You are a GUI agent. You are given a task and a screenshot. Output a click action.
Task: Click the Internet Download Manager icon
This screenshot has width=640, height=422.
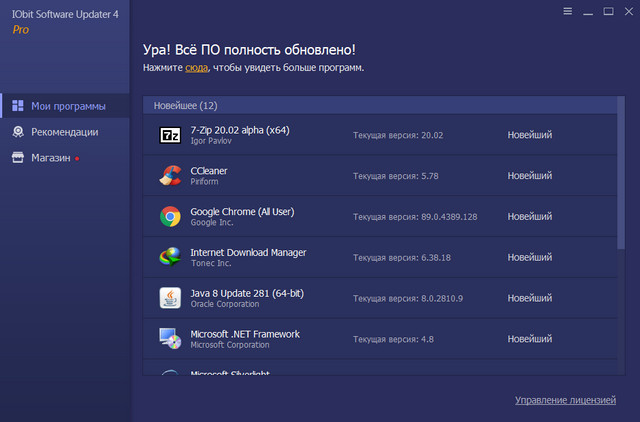(x=169, y=257)
